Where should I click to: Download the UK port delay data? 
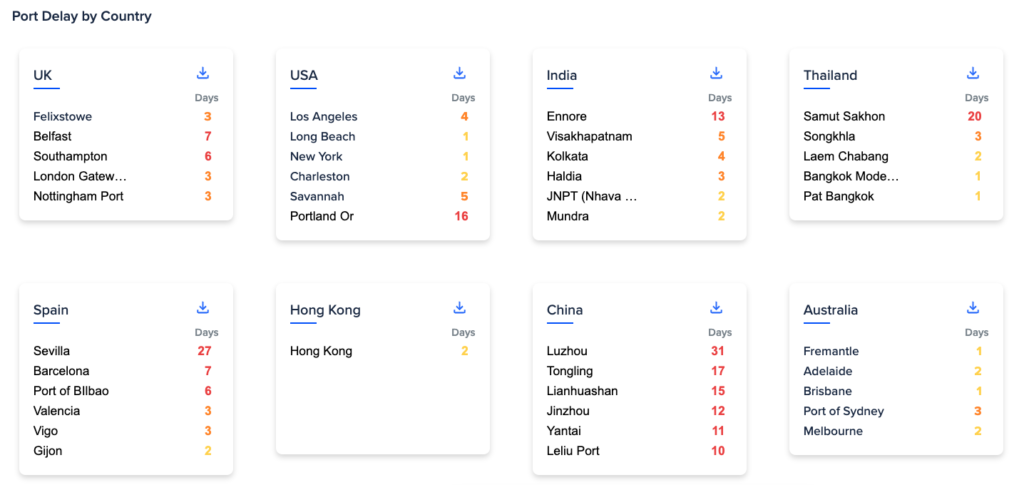(203, 74)
